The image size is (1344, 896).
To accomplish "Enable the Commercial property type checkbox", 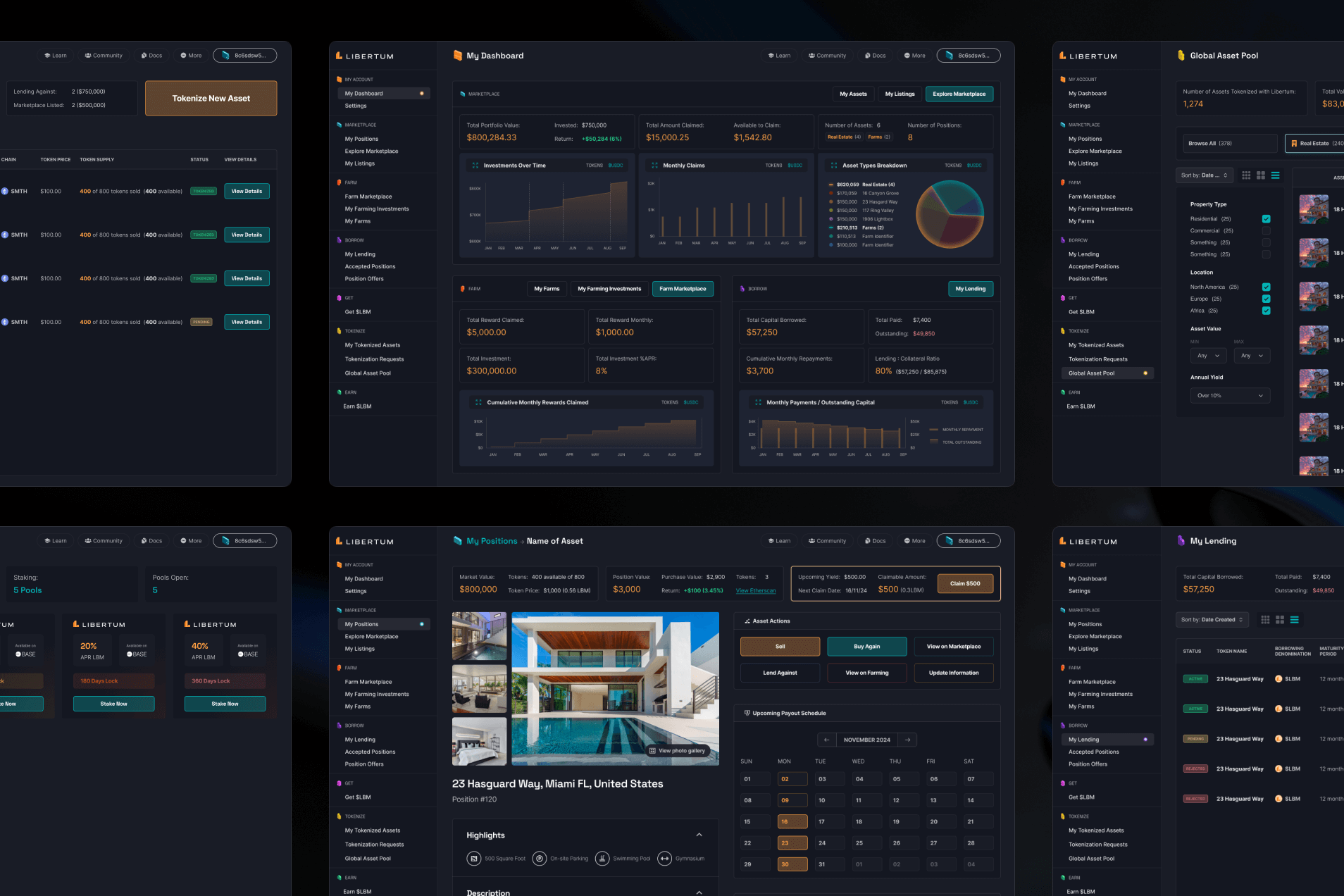I will coord(1266,231).
